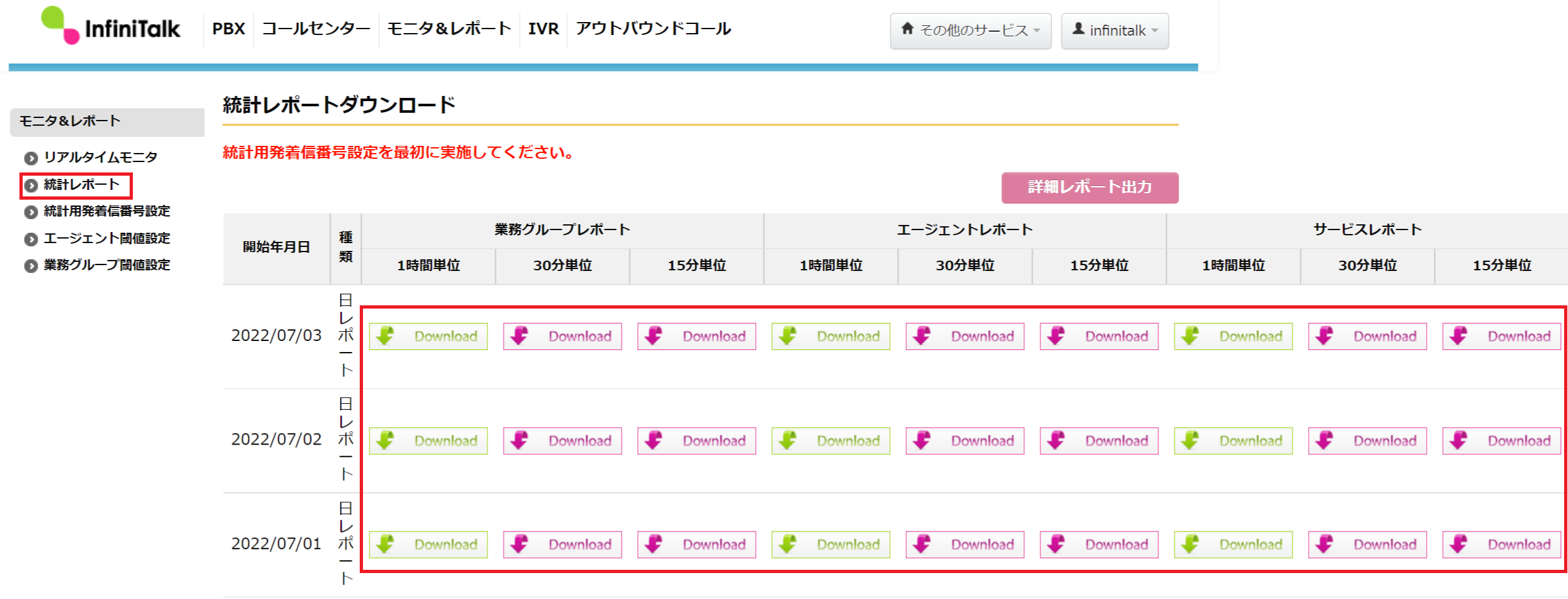1568x599 pixels.
Task: Download 2022/07/01 業務グループ 1時間単位 report
Action: (428, 545)
